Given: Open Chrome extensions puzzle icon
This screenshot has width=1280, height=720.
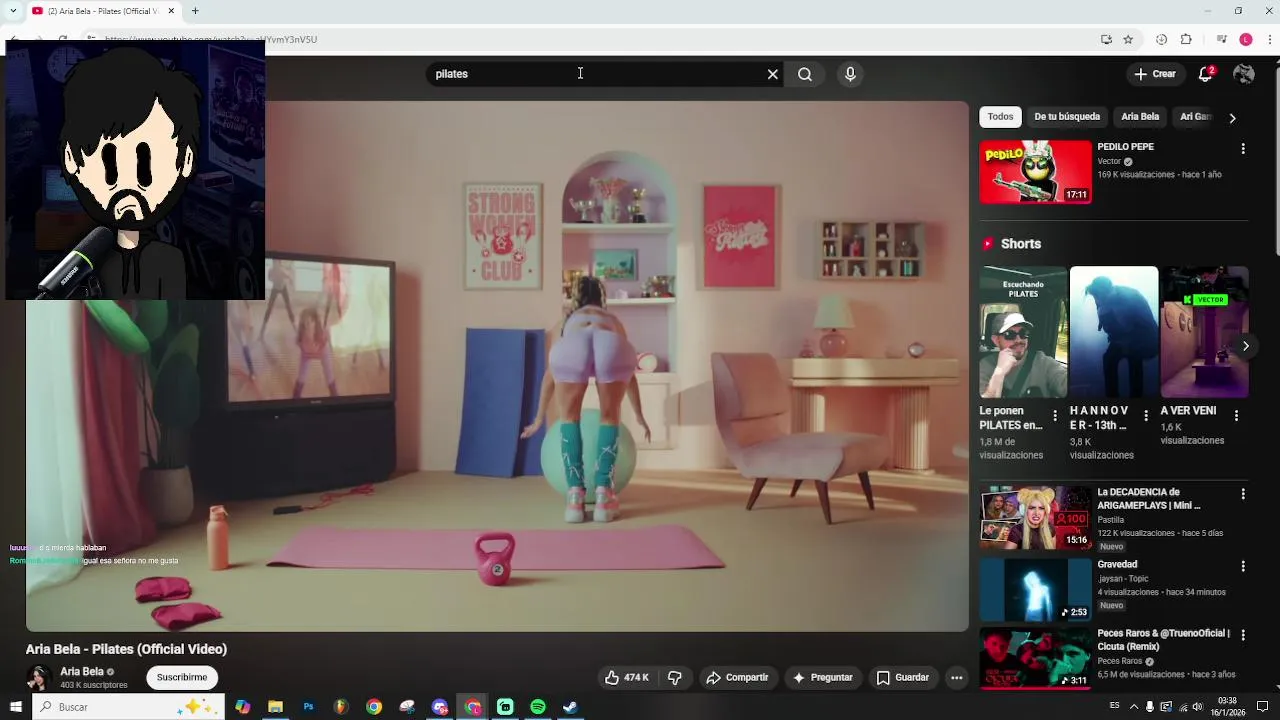Looking at the screenshot, I should coord(1186,40).
